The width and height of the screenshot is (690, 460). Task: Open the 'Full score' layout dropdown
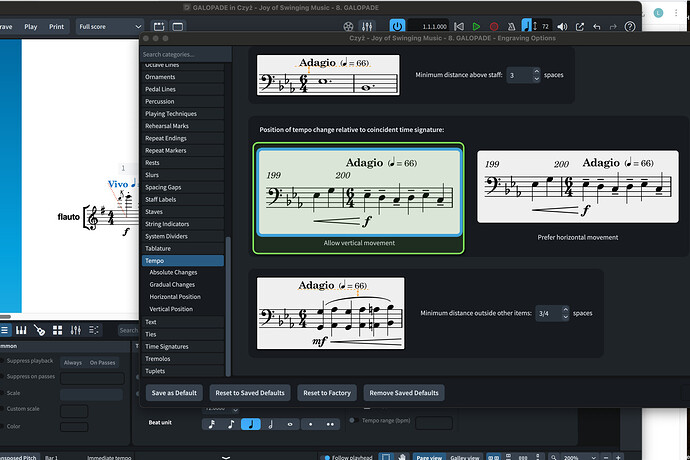[108, 27]
